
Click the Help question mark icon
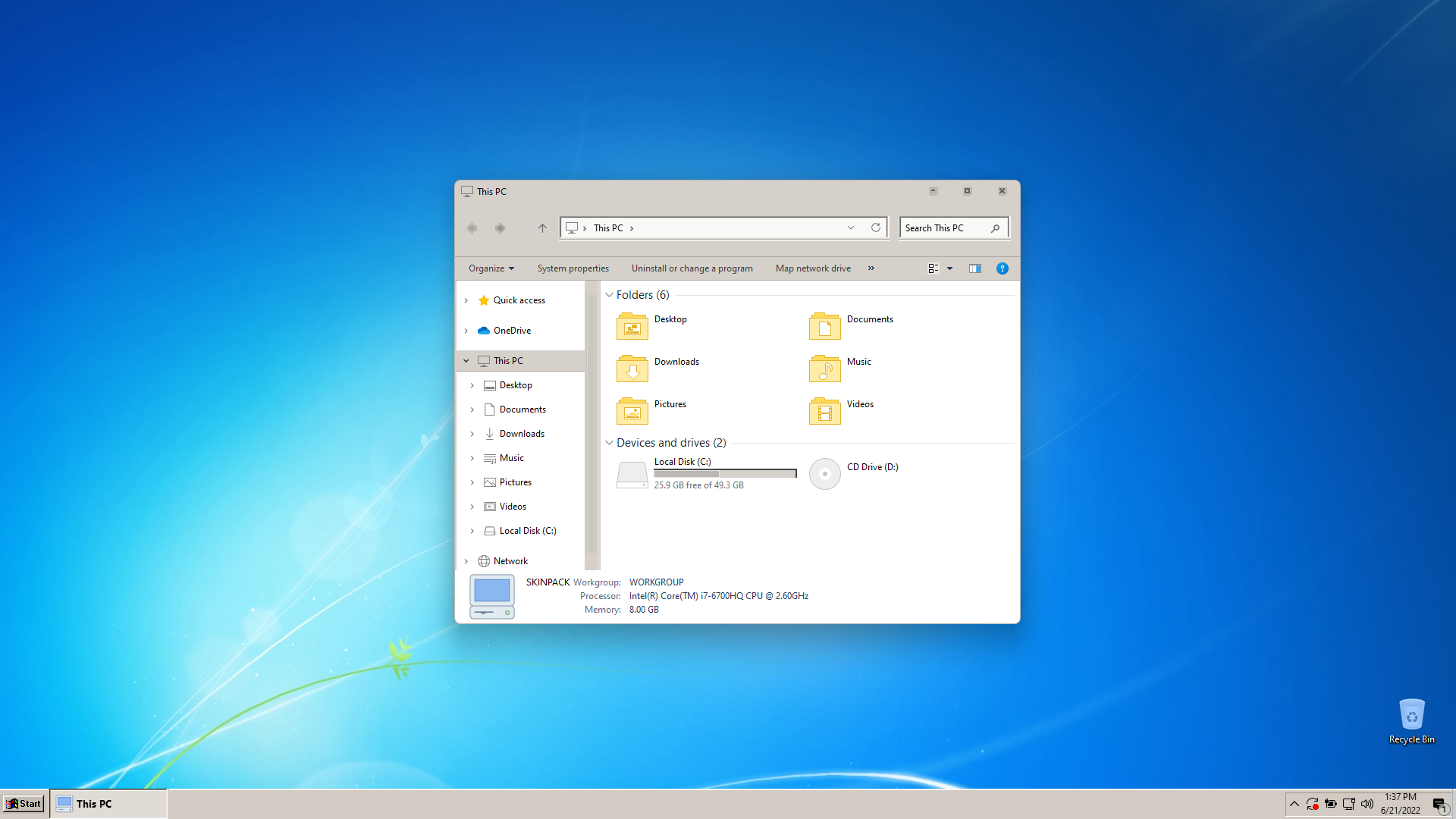coord(1002,268)
